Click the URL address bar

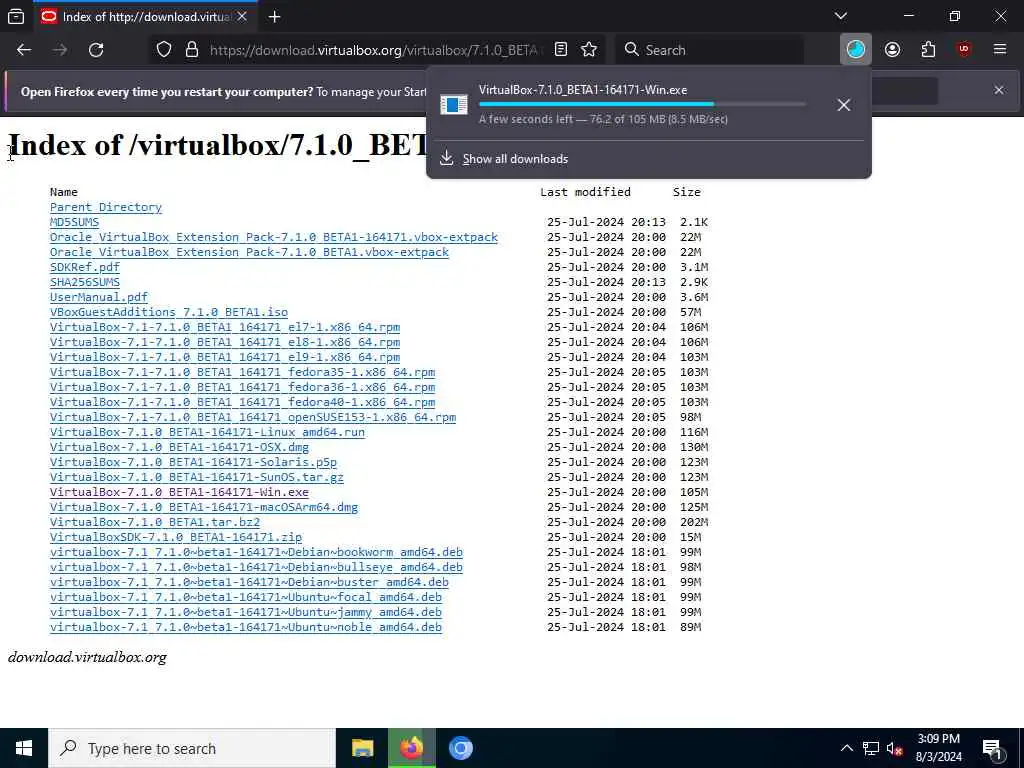pyautogui.click(x=376, y=50)
